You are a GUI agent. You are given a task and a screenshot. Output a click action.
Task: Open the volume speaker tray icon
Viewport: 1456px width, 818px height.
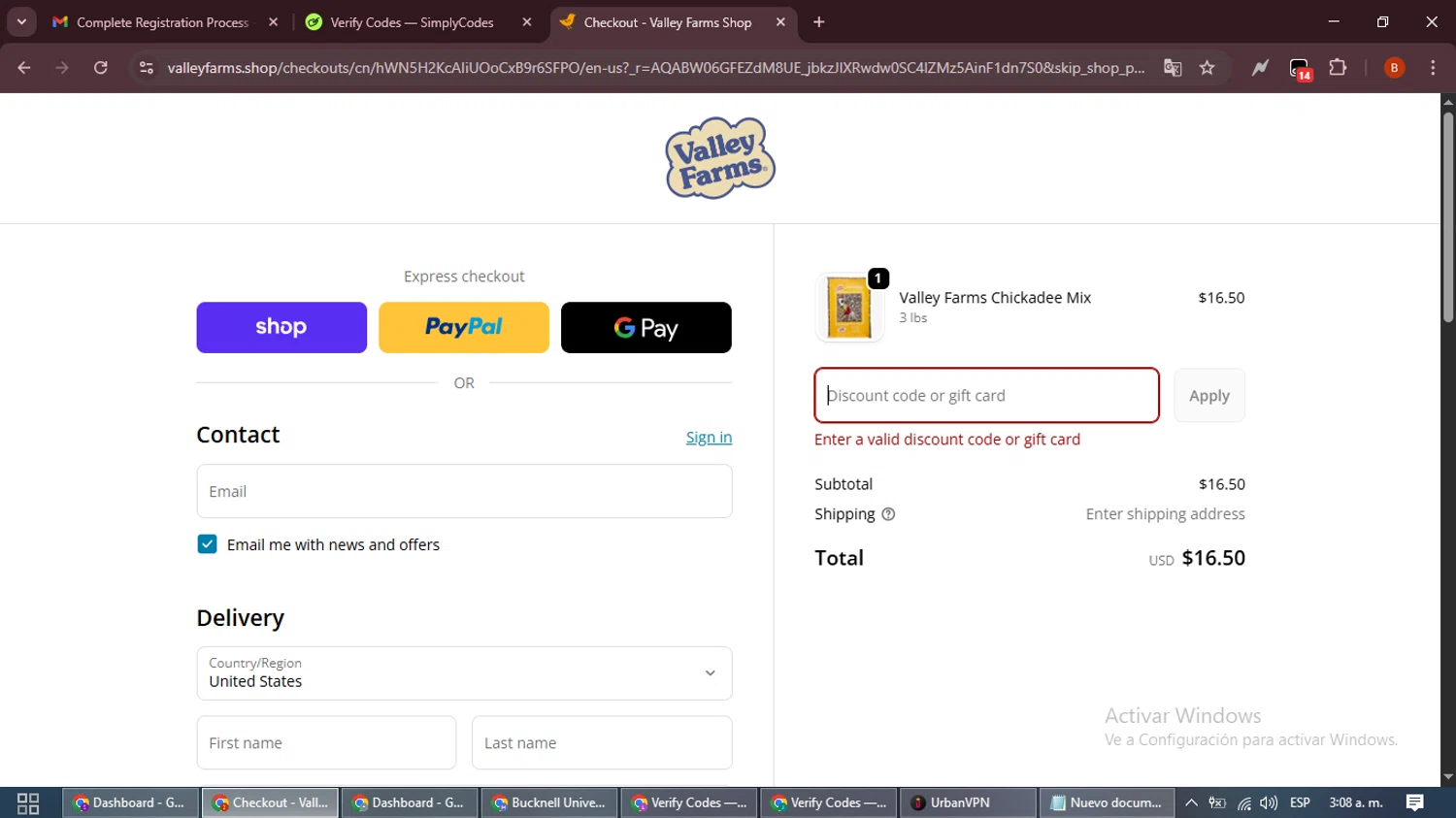(x=1269, y=802)
